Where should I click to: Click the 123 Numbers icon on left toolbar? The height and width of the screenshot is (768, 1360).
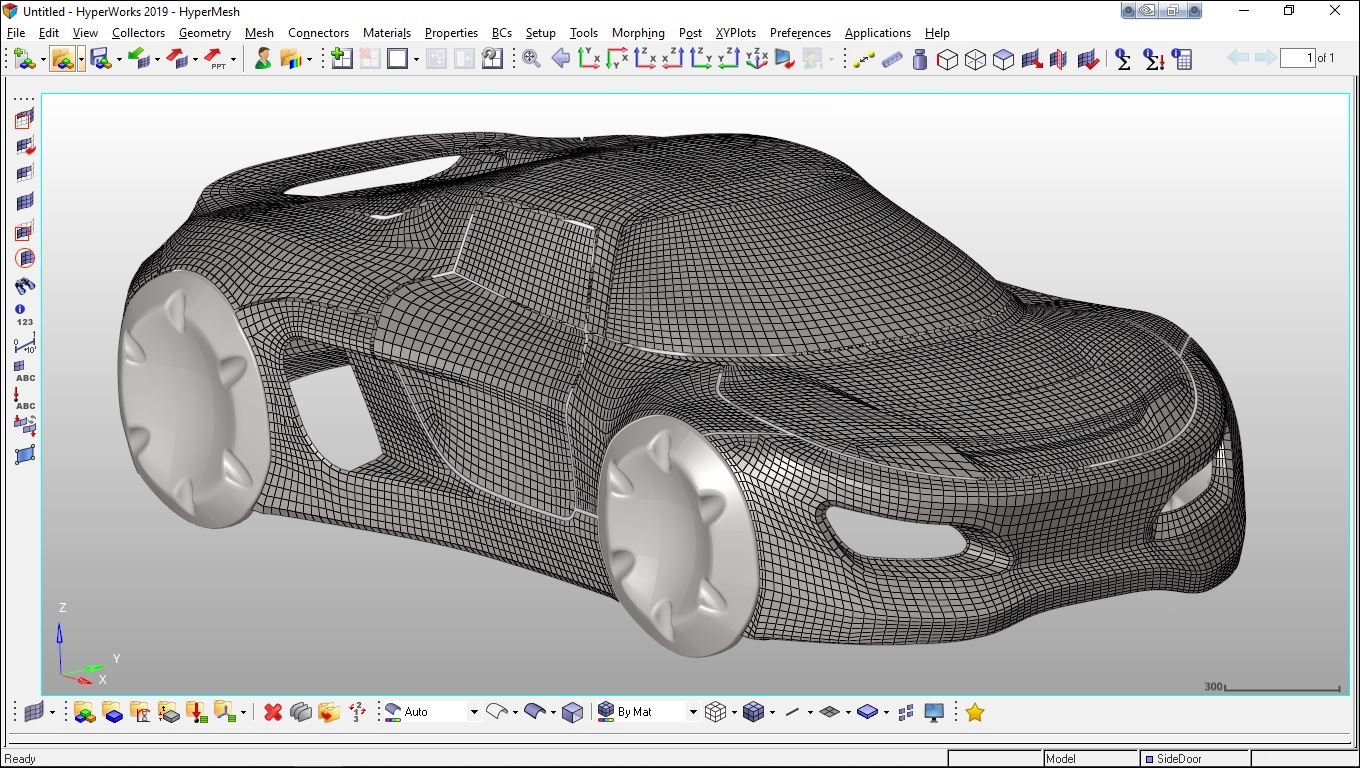(x=25, y=316)
